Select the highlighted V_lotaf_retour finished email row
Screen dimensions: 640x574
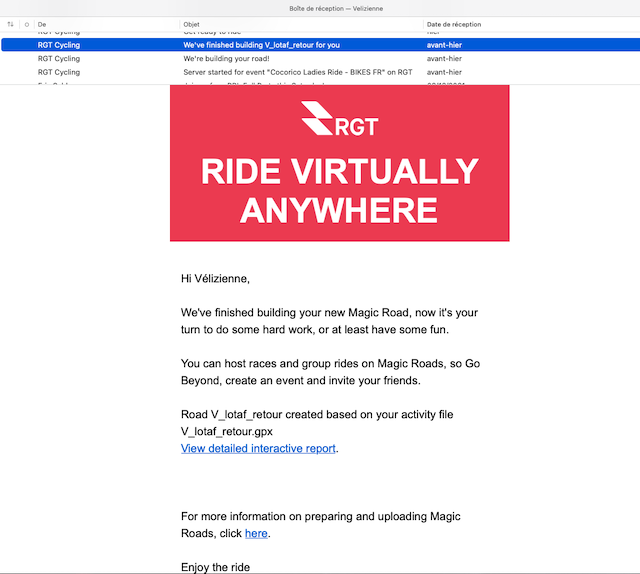click(x=320, y=45)
